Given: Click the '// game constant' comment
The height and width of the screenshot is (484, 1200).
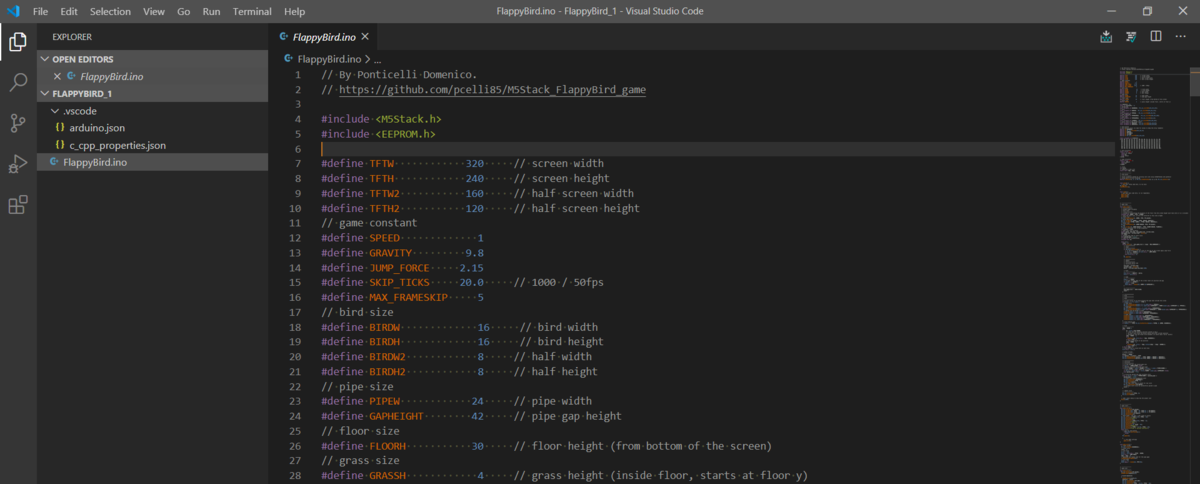Looking at the screenshot, I should [x=369, y=223].
